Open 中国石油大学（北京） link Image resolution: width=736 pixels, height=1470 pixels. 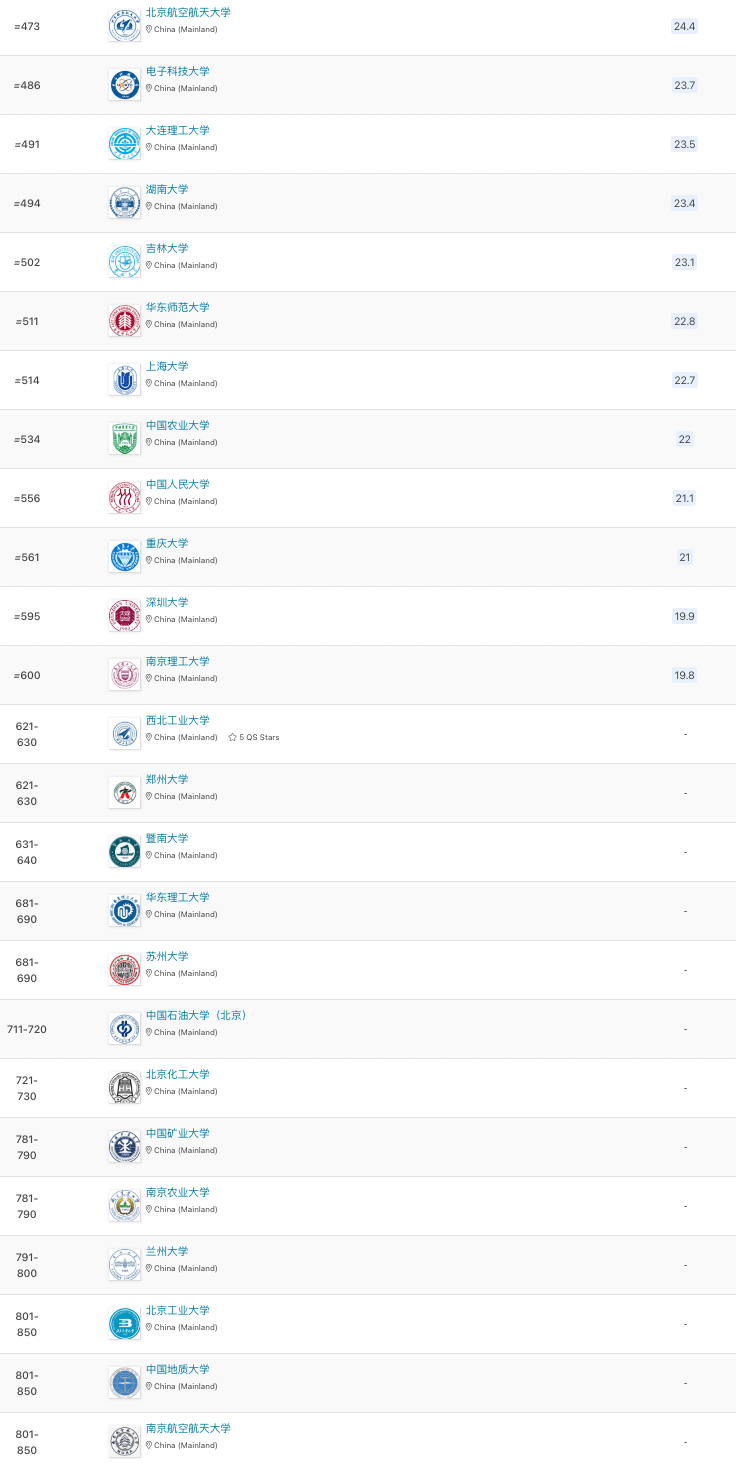(197, 1015)
